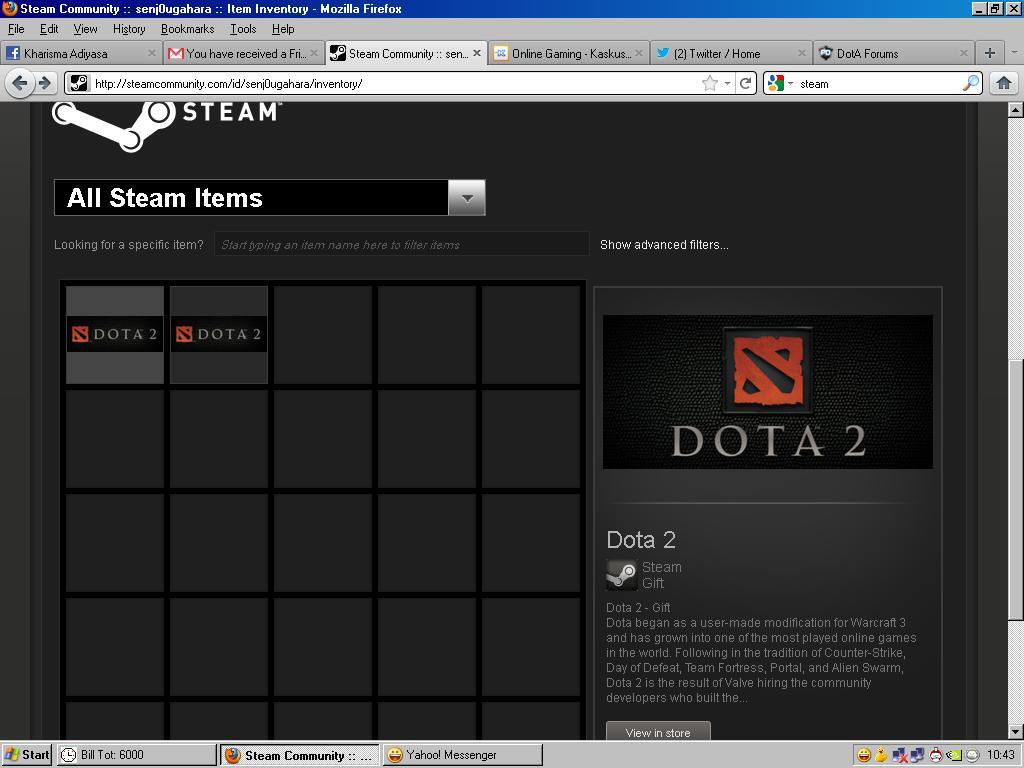Click the vertical scrollbar thumb
This screenshot has width=1024, height=768.
1015,490
